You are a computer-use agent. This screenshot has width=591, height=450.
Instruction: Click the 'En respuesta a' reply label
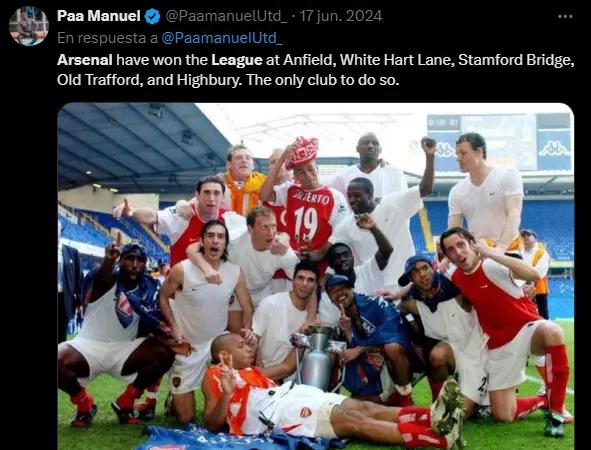107,38
